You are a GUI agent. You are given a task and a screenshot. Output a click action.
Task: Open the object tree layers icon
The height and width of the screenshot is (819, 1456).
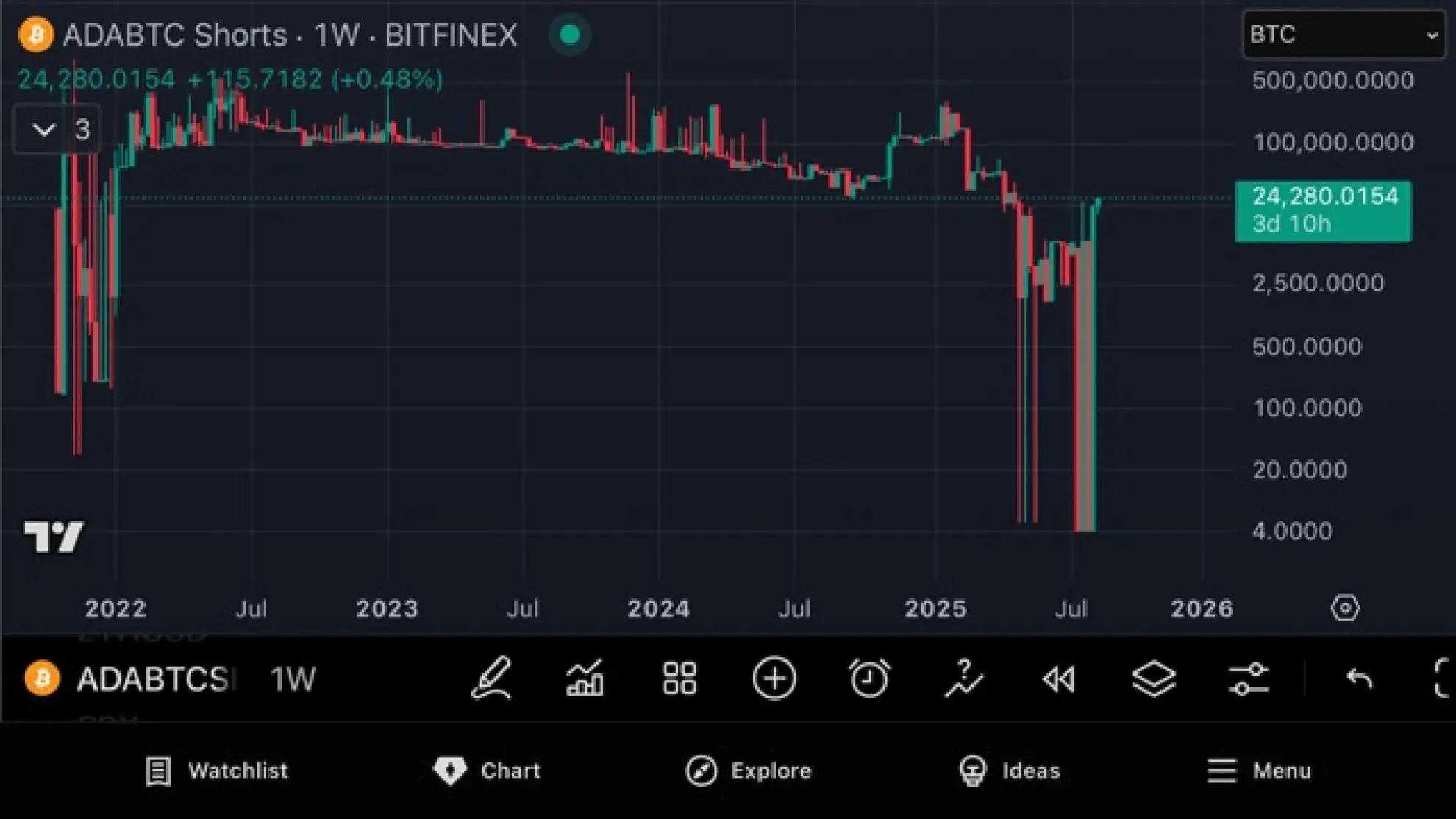pyautogui.click(x=1154, y=678)
